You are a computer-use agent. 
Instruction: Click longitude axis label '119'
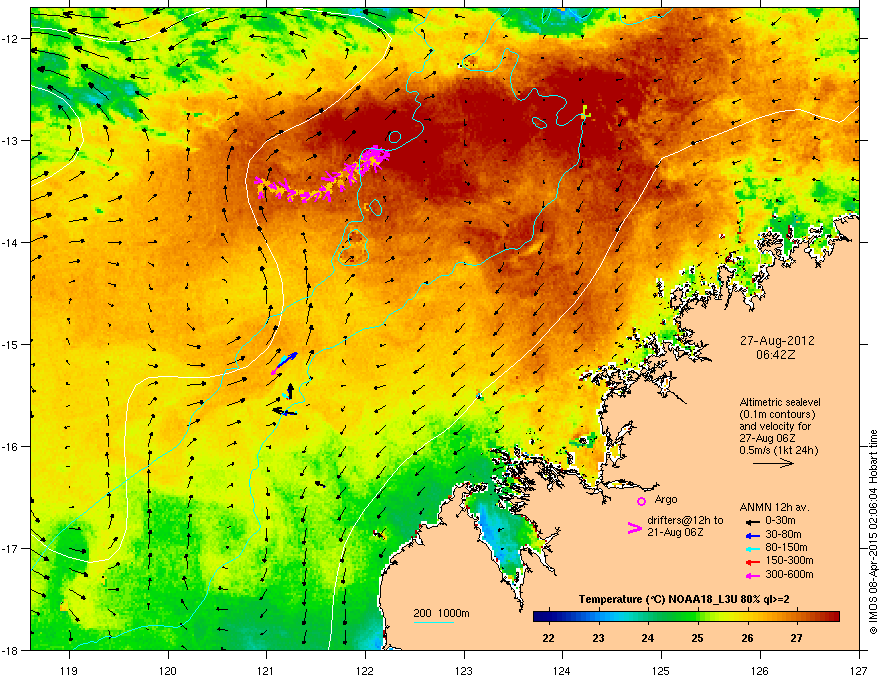pos(69,670)
